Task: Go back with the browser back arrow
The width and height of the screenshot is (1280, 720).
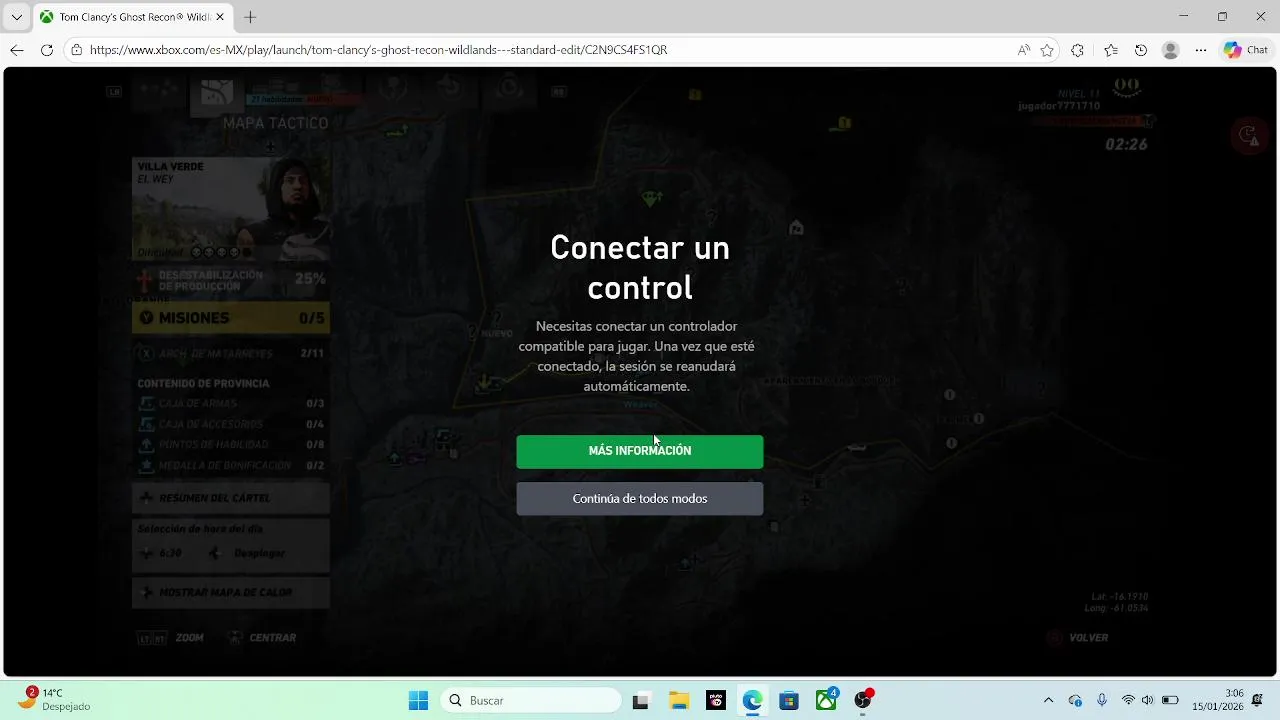Action: pos(17,50)
